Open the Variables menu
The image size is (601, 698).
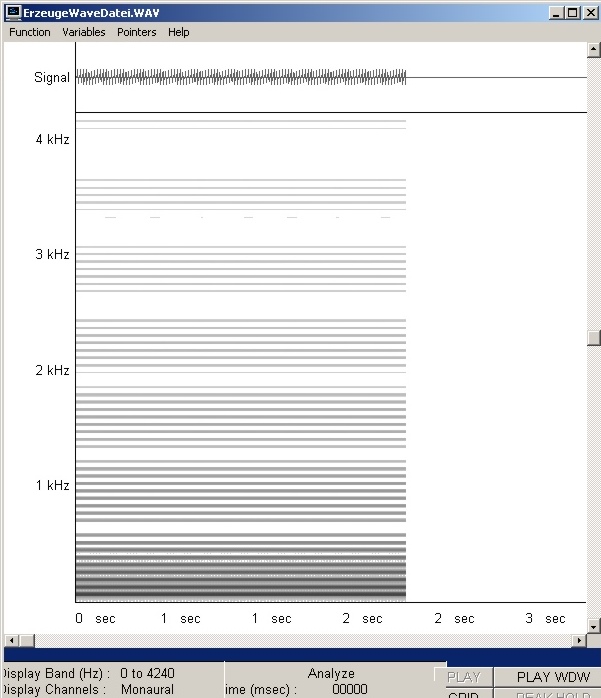(84, 32)
